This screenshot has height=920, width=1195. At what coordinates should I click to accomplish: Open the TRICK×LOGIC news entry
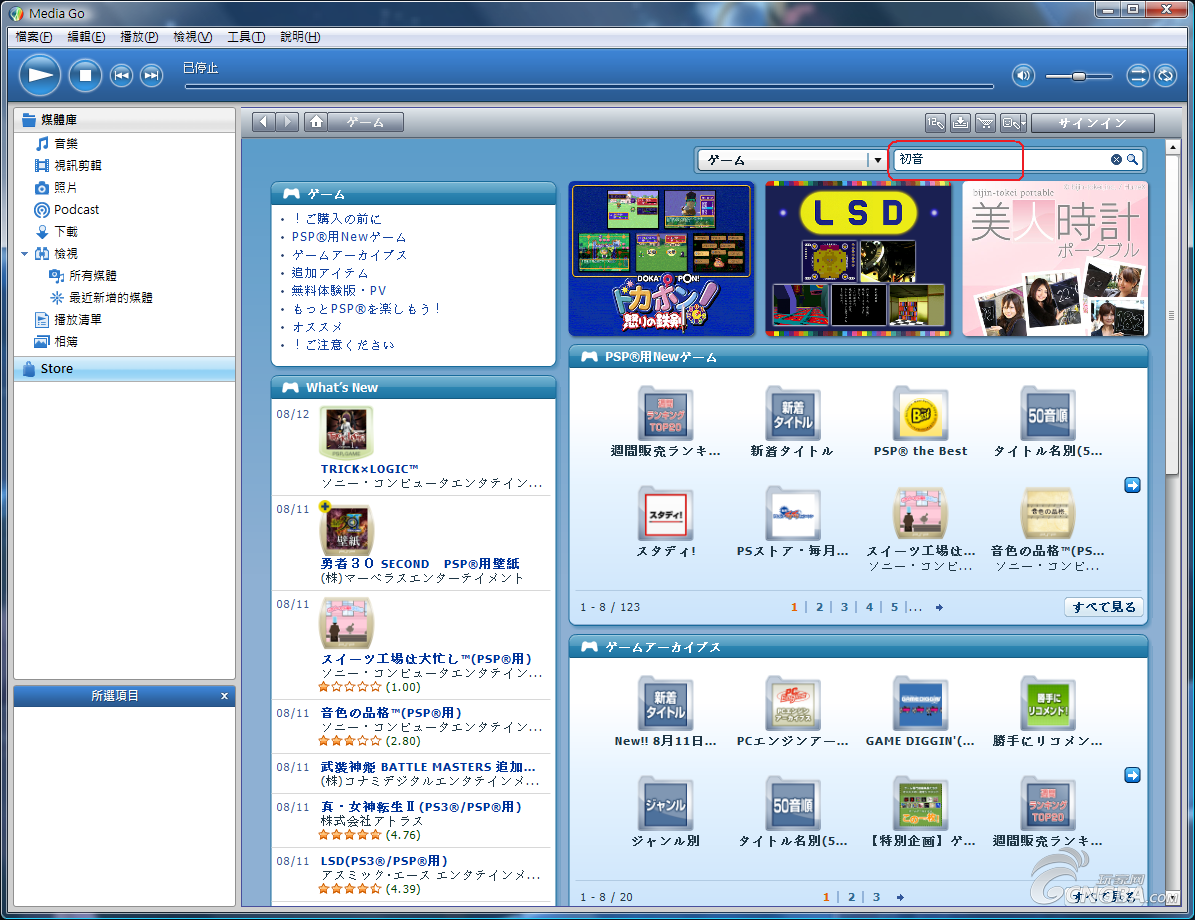point(369,470)
